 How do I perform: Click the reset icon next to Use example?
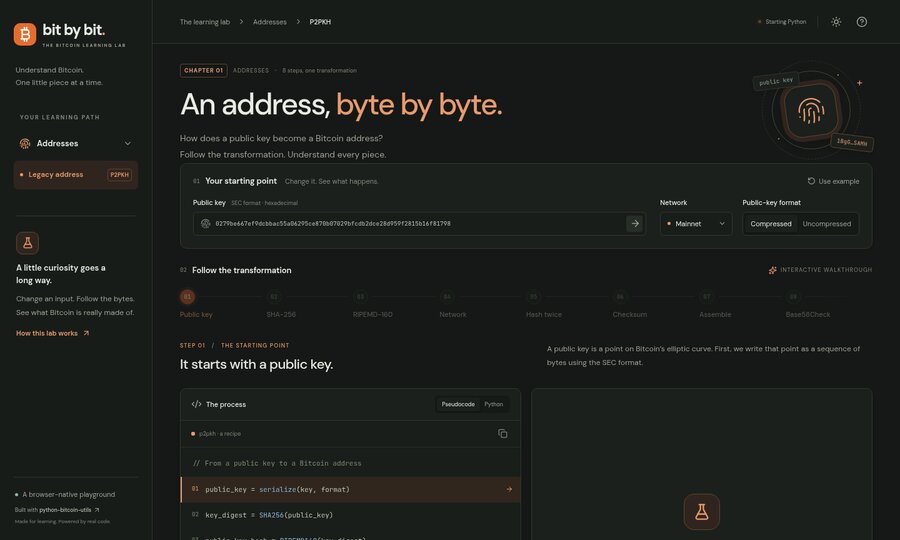(811, 181)
